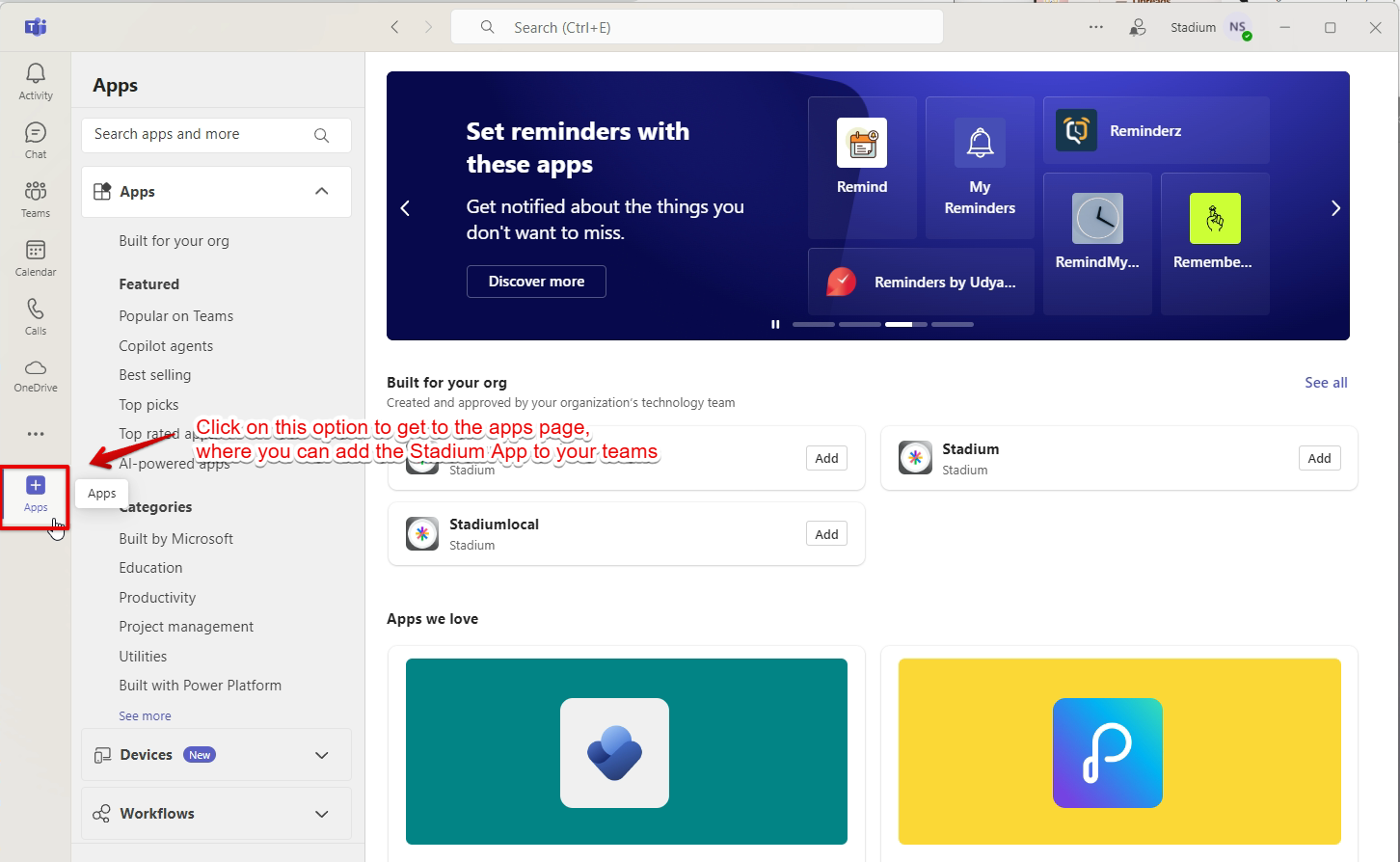Open the NS profile avatar
Screen dimensions: 1400x862
tap(1238, 27)
